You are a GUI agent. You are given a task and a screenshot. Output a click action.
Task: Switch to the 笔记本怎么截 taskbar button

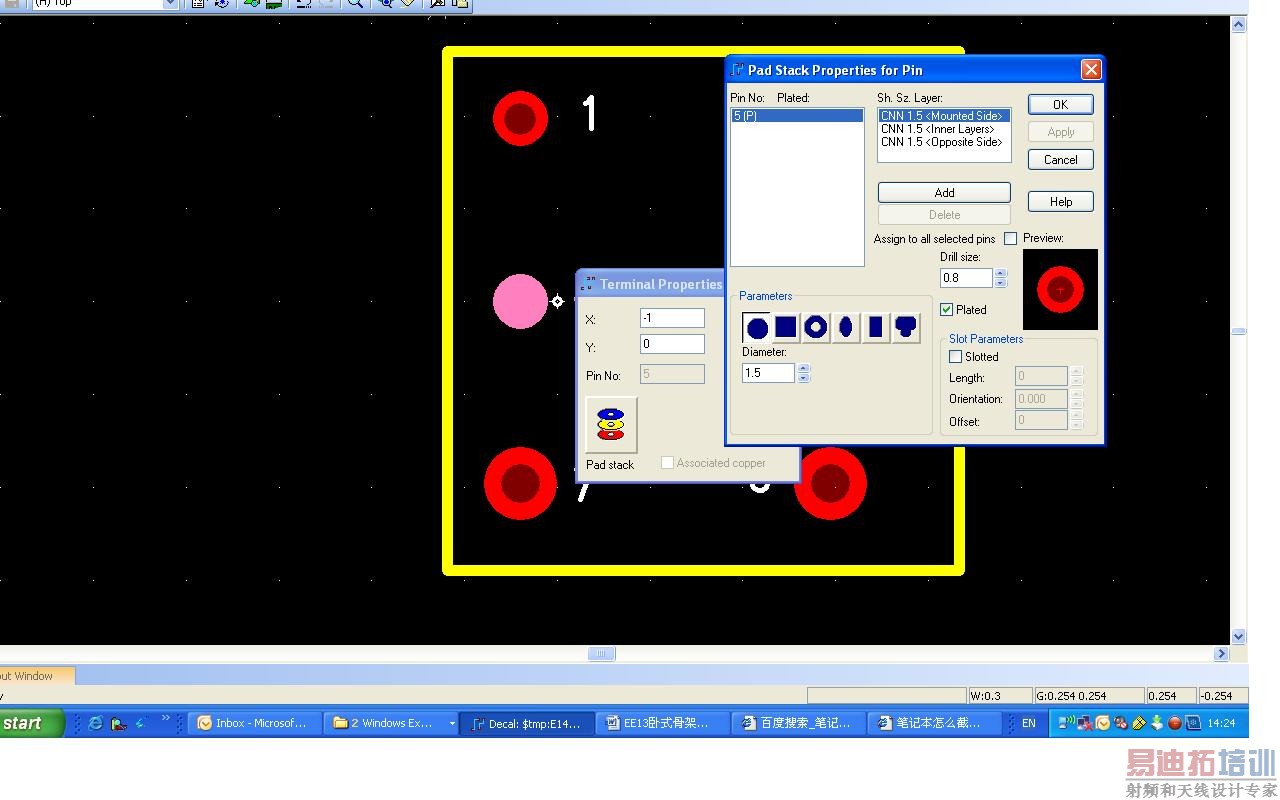[x=935, y=723]
